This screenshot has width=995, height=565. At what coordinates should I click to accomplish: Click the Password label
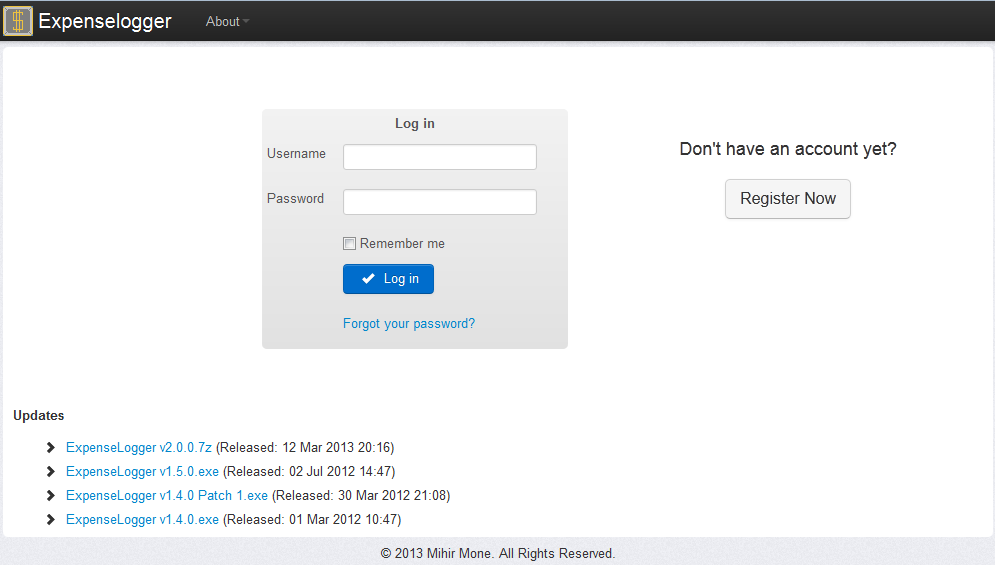tap(295, 199)
